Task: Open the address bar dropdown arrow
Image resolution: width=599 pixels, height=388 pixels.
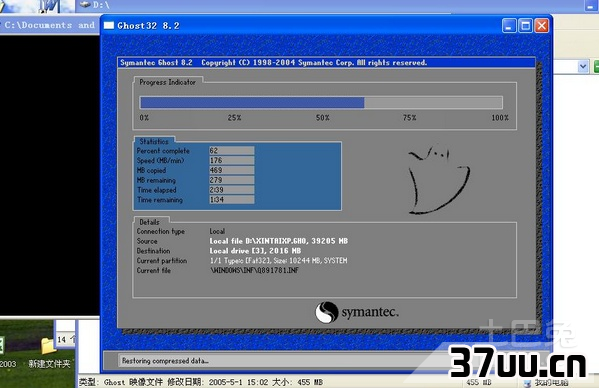Action: [583, 67]
